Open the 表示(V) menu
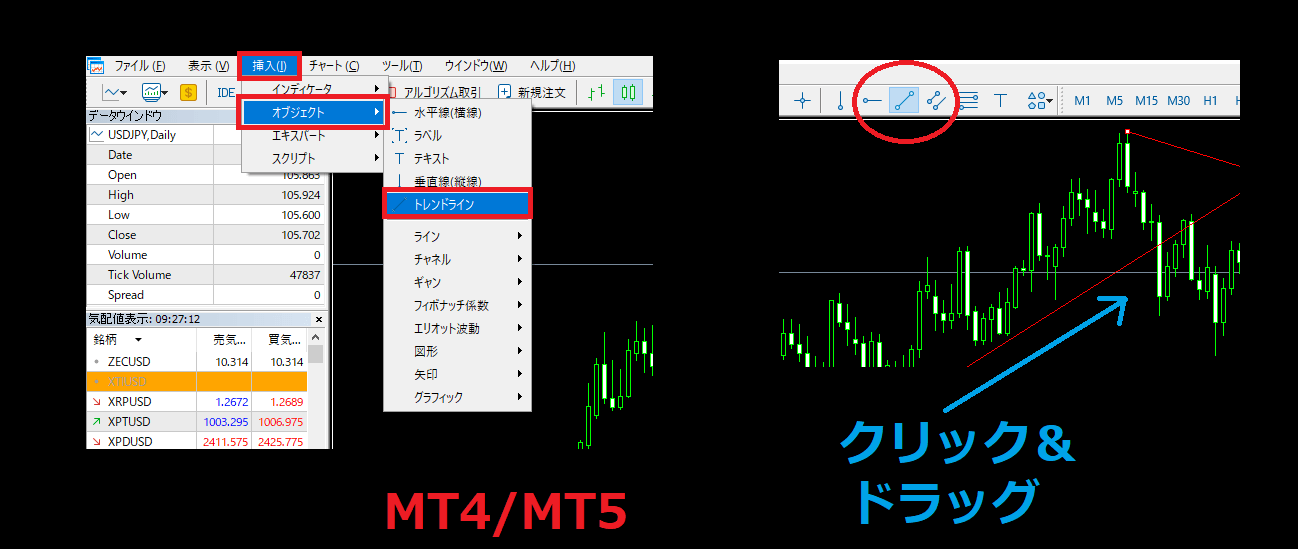 tap(208, 66)
